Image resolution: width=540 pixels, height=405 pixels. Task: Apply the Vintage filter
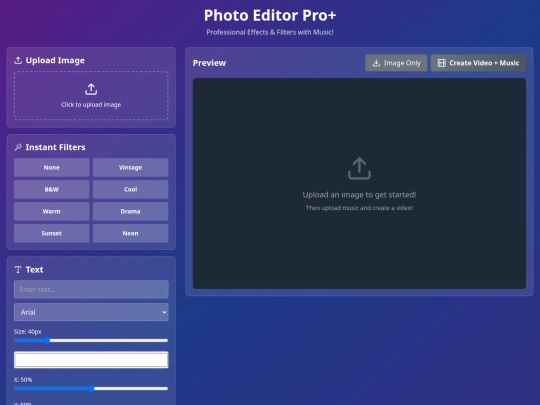[x=131, y=167]
